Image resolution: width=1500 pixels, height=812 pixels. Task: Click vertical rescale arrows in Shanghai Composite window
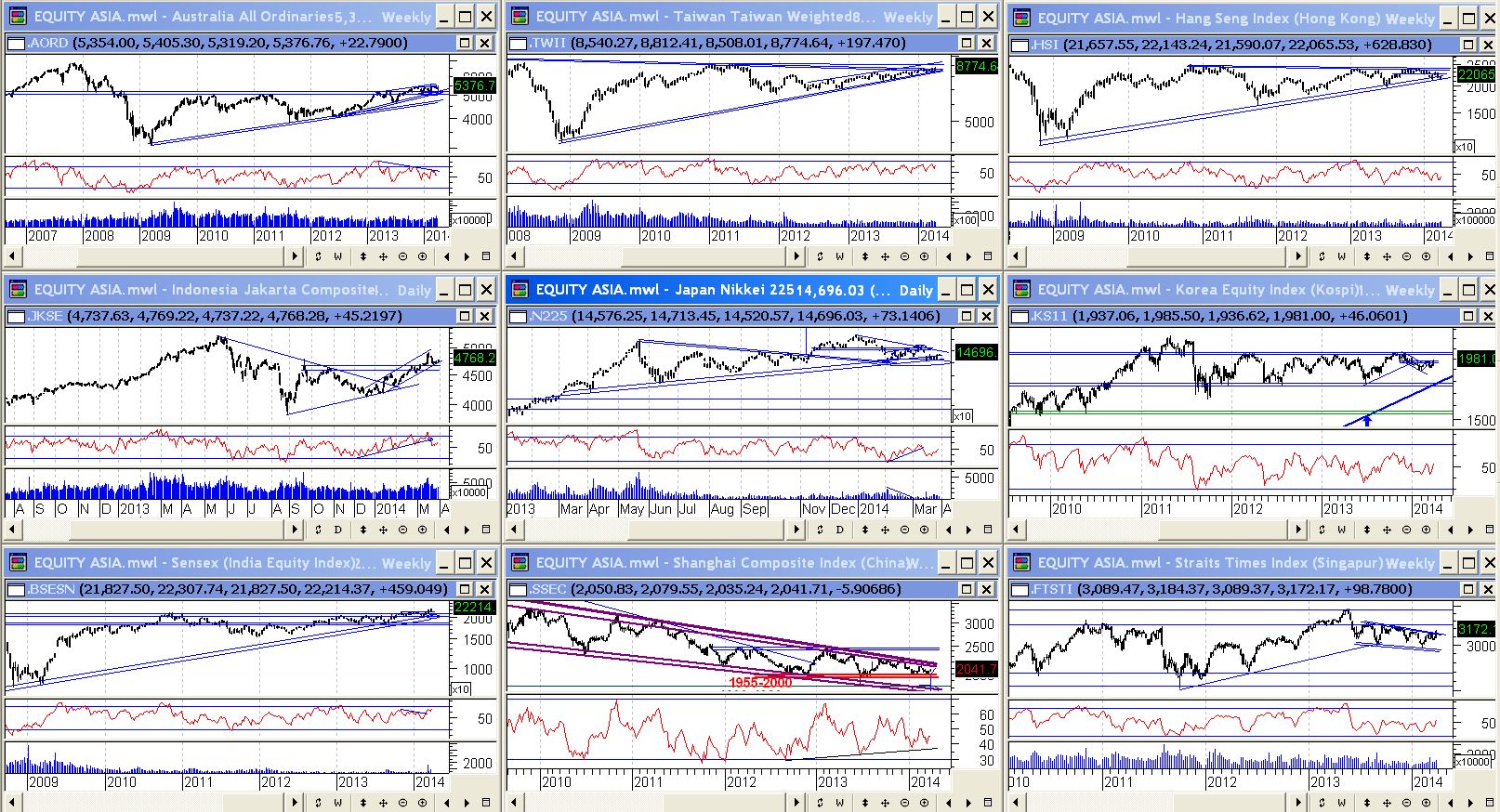tap(864, 803)
